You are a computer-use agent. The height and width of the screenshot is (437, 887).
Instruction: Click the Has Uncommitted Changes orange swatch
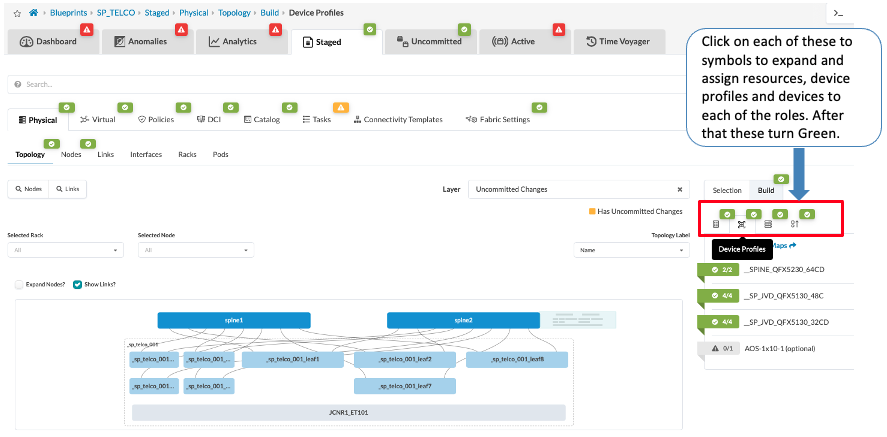point(592,211)
